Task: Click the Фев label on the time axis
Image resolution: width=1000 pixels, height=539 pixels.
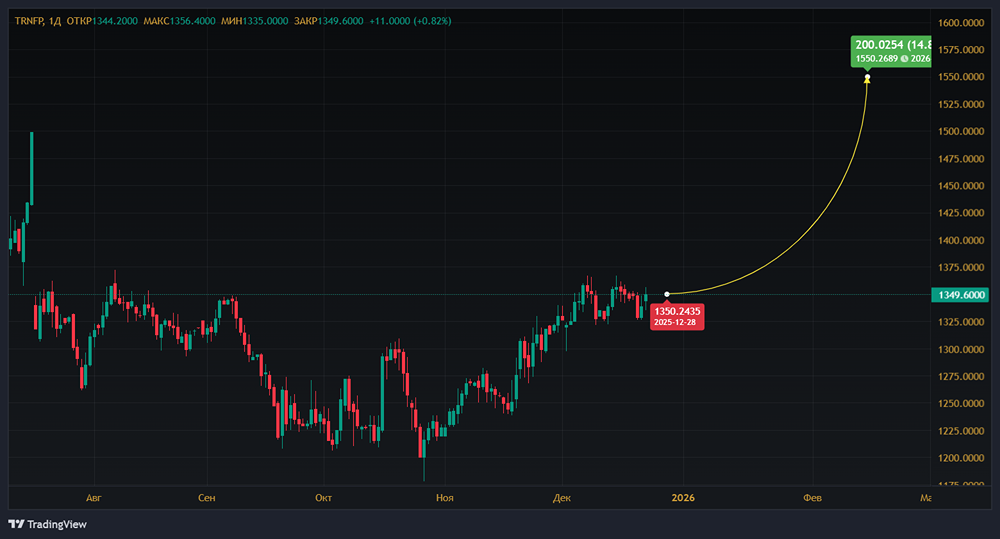Action: pos(813,497)
